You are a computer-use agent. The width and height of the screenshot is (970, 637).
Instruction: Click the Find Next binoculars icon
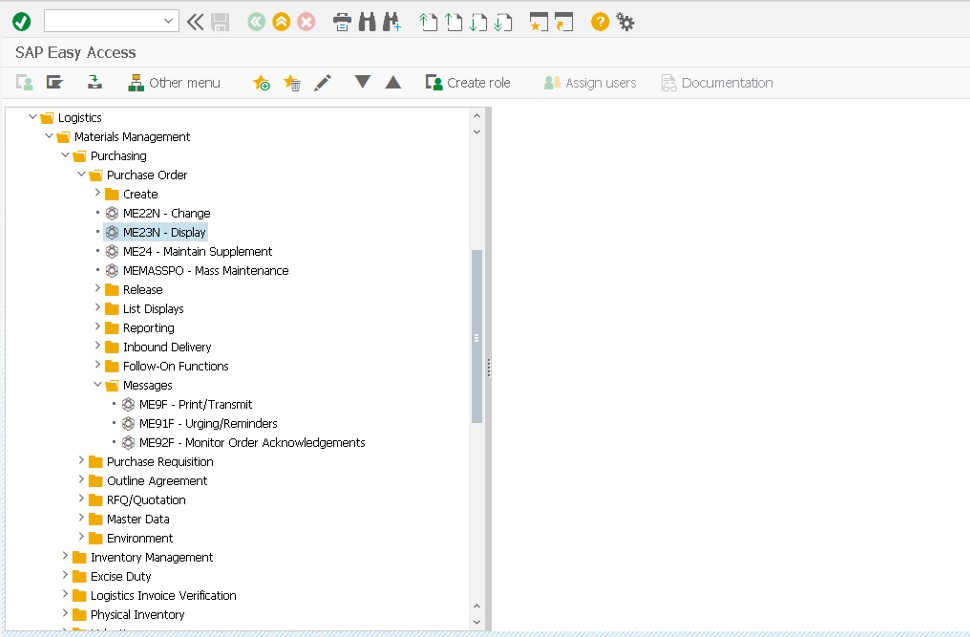pos(392,22)
